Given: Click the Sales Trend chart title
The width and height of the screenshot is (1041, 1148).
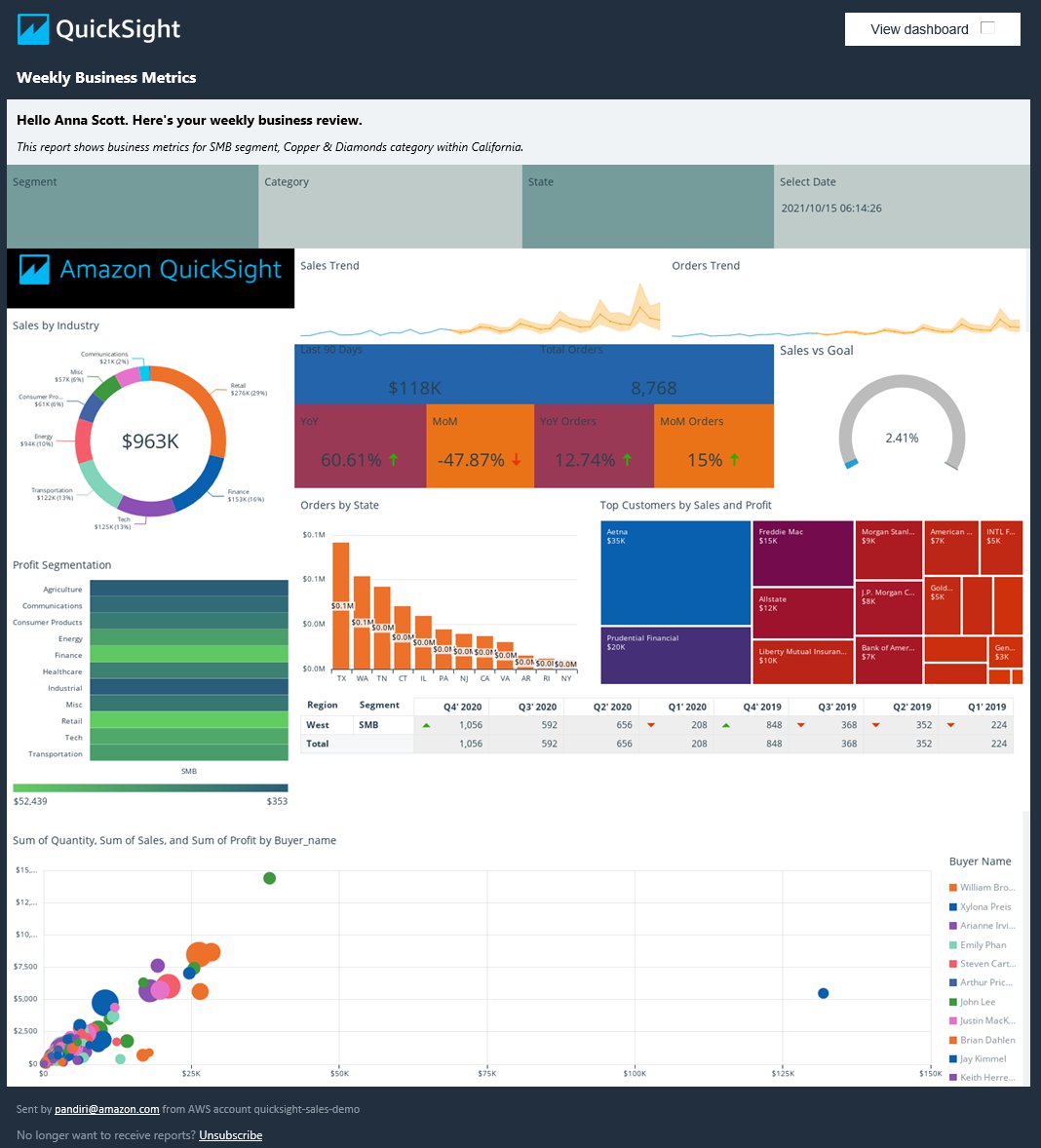Looking at the screenshot, I should point(329,266).
